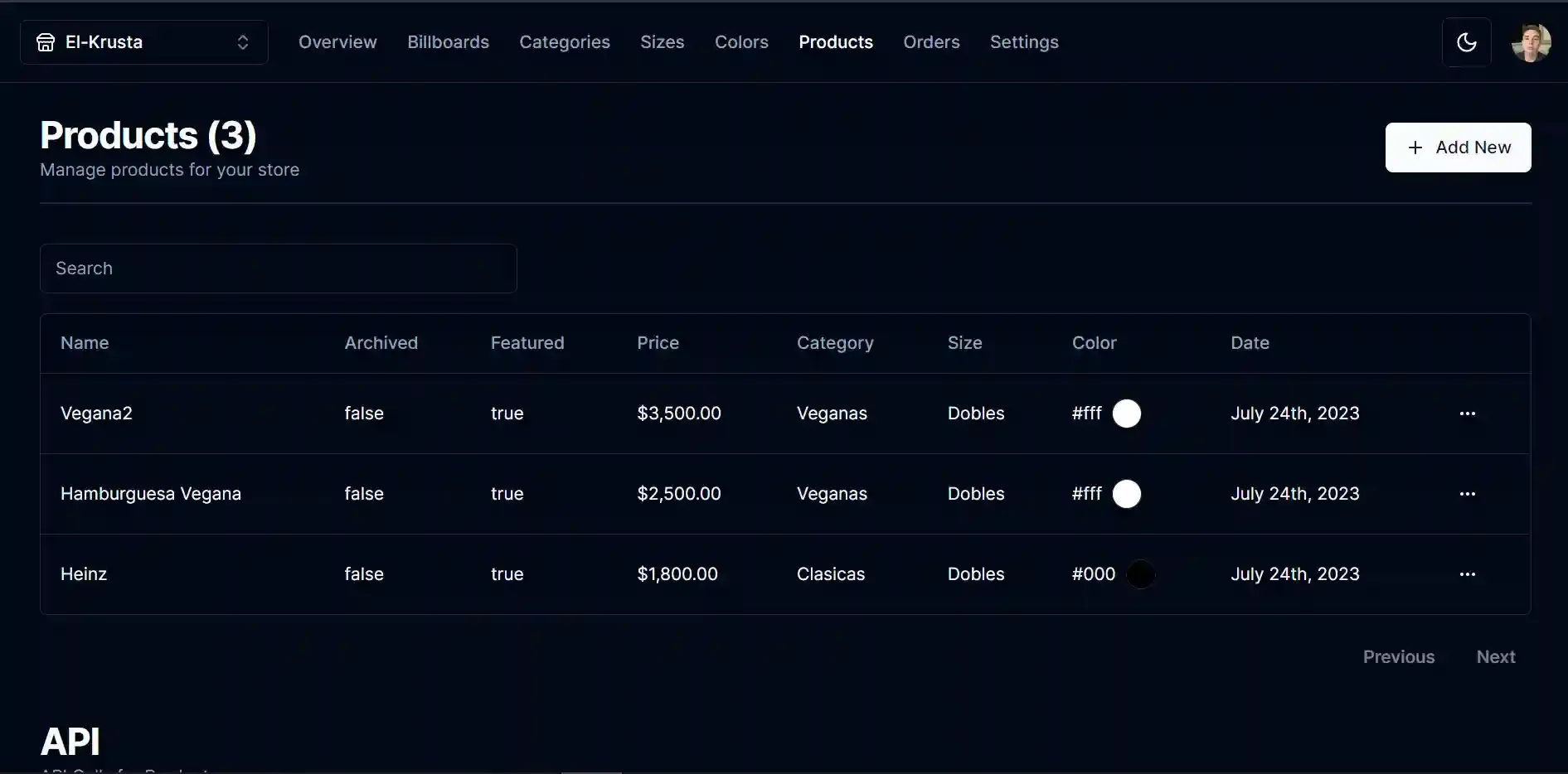The height and width of the screenshot is (774, 1568).
Task: Click the Size column header
Action: [964, 343]
